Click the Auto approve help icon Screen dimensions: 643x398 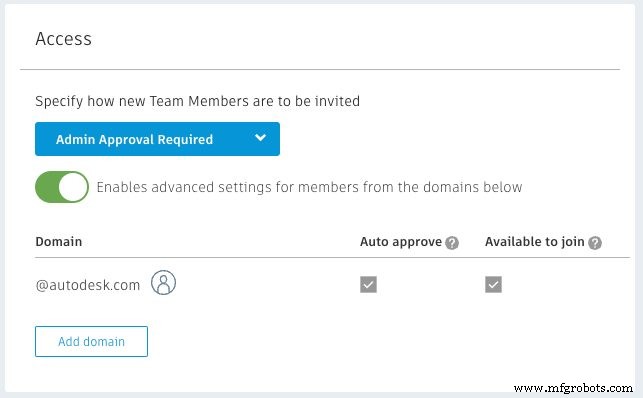[x=452, y=243]
